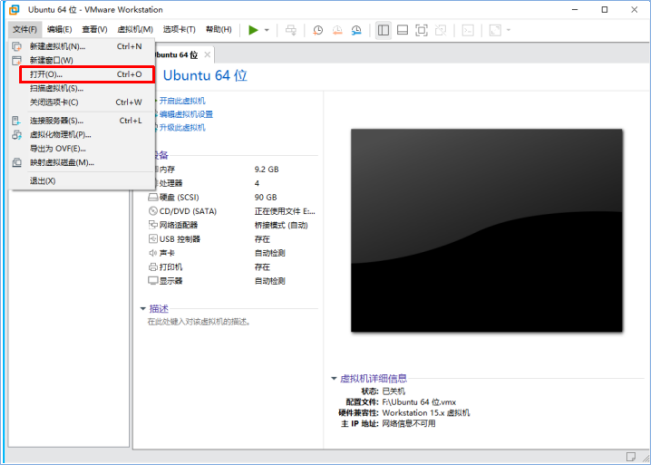The width and height of the screenshot is (651, 465).
Task: Click the 新建虚拟机 menu item icon
Action: (x=17, y=46)
